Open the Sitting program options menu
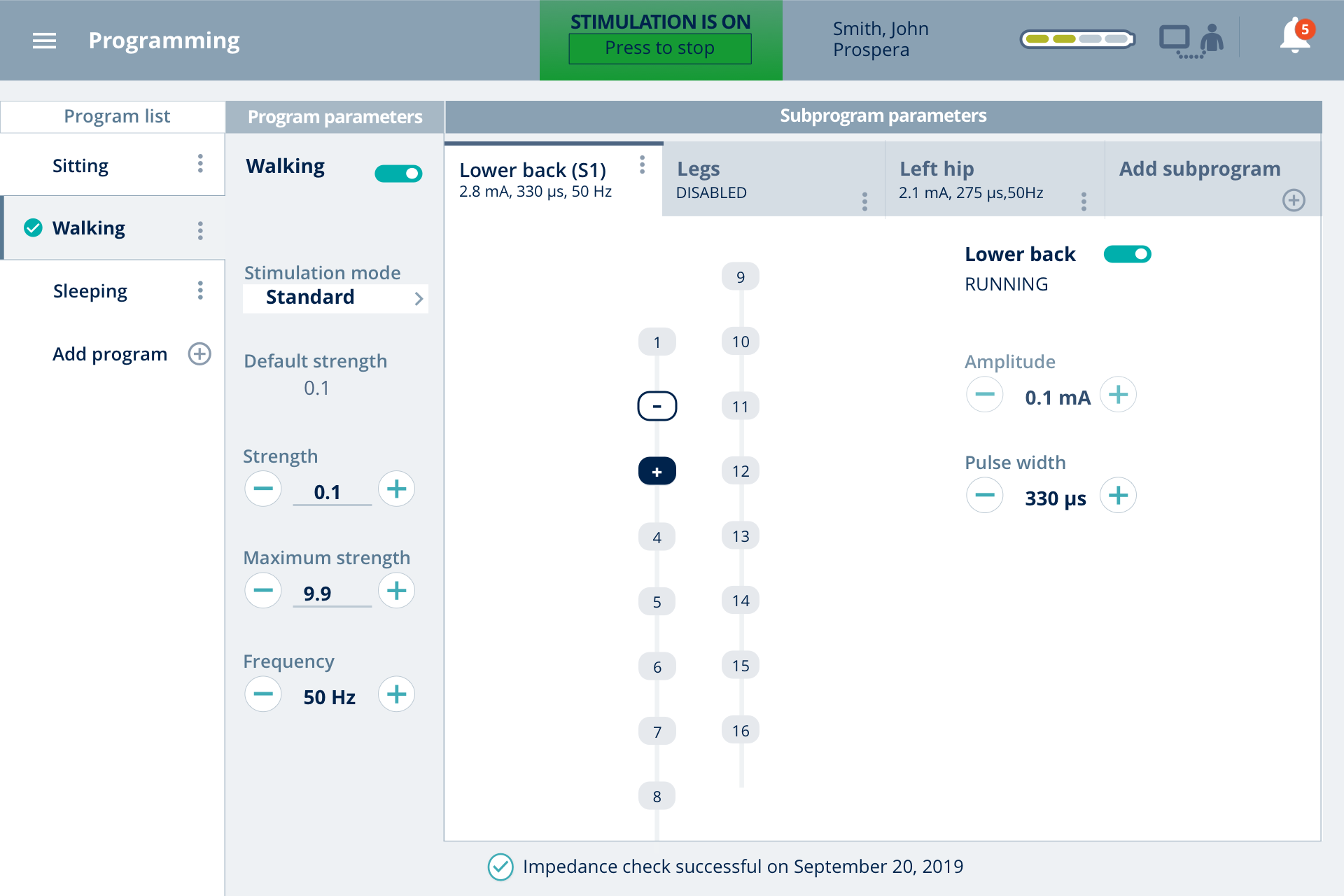 200,164
